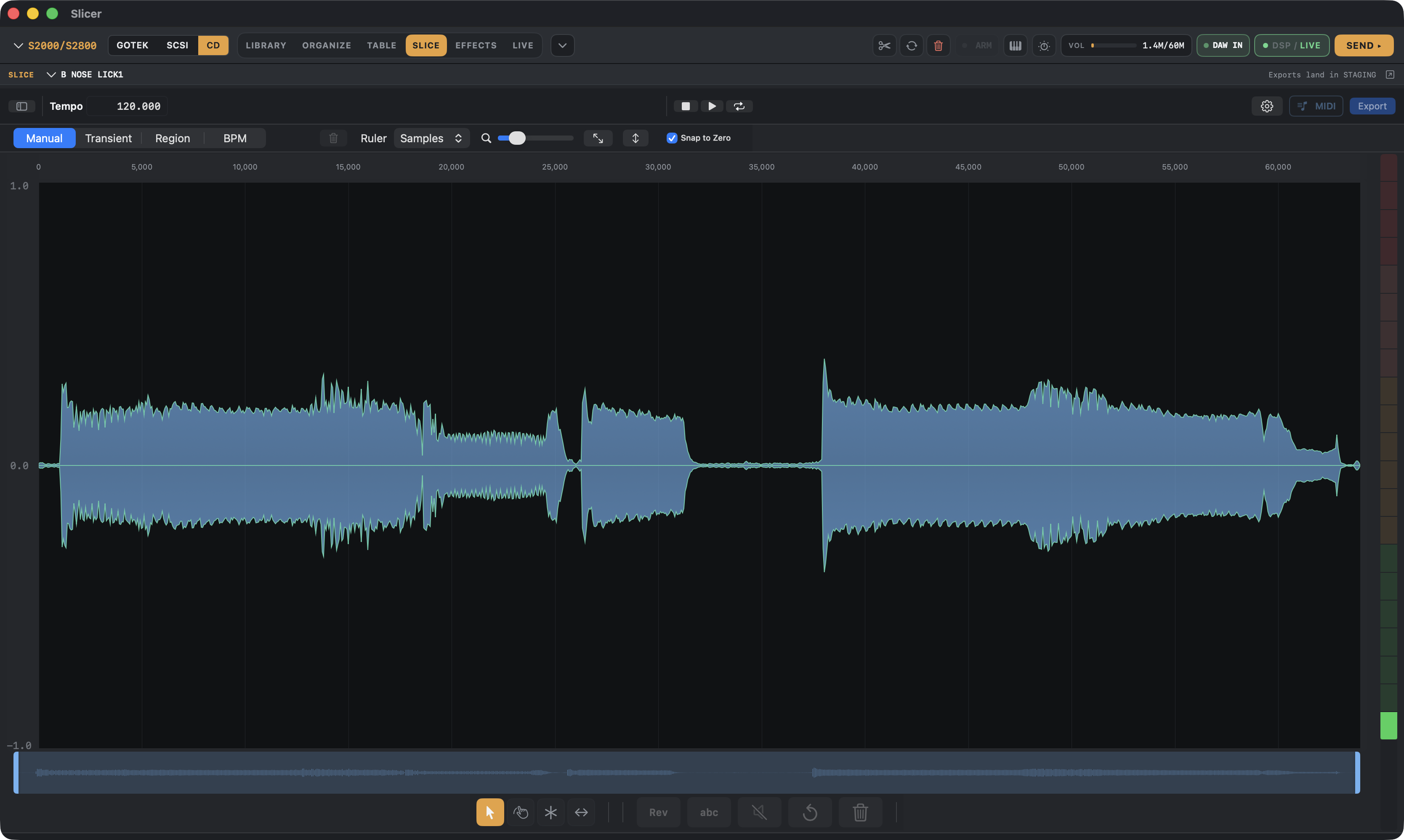
Task: Click the vertical zoom arrows icon
Action: pos(636,138)
